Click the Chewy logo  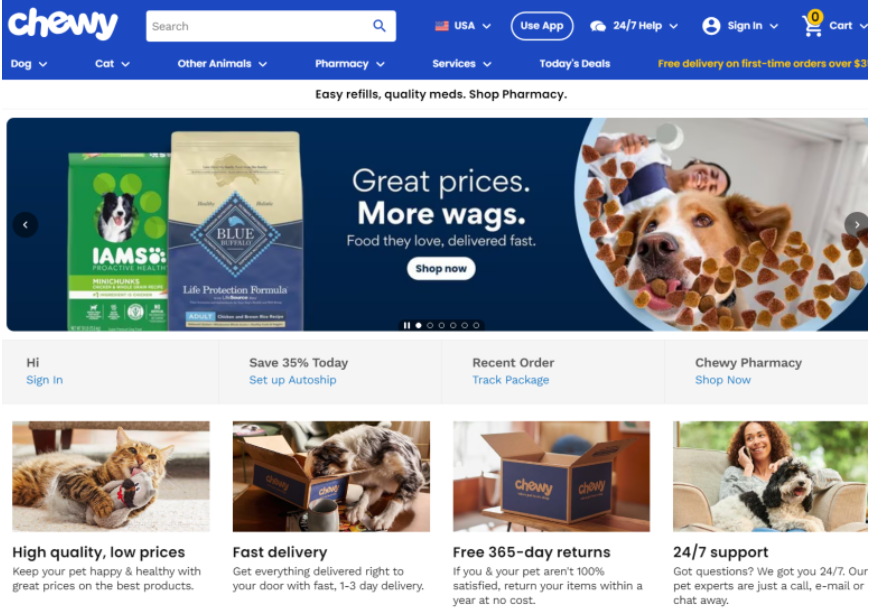pos(63,24)
